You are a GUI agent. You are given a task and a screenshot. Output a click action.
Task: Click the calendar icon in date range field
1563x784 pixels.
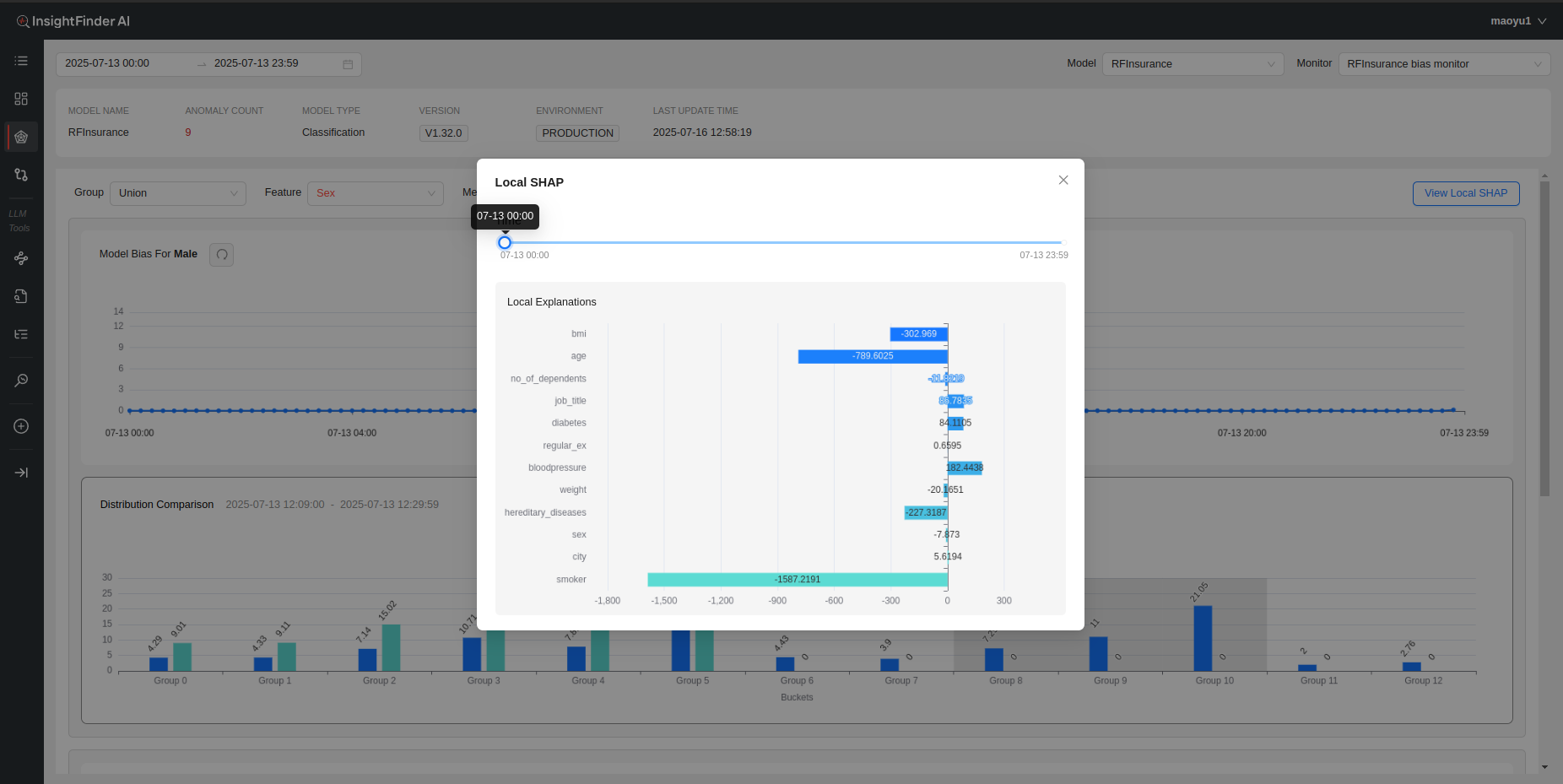click(348, 64)
